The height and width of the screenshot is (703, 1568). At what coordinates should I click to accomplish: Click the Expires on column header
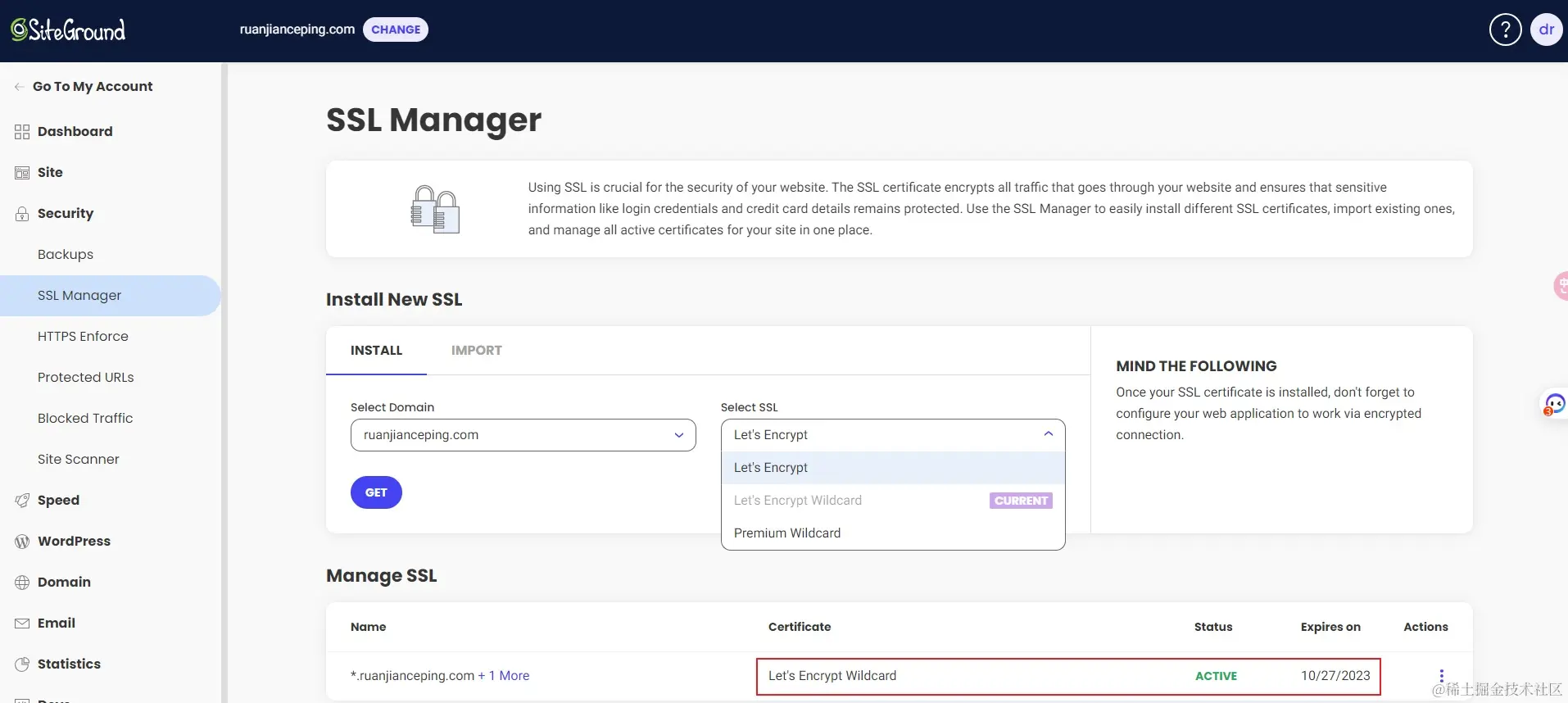(x=1330, y=627)
